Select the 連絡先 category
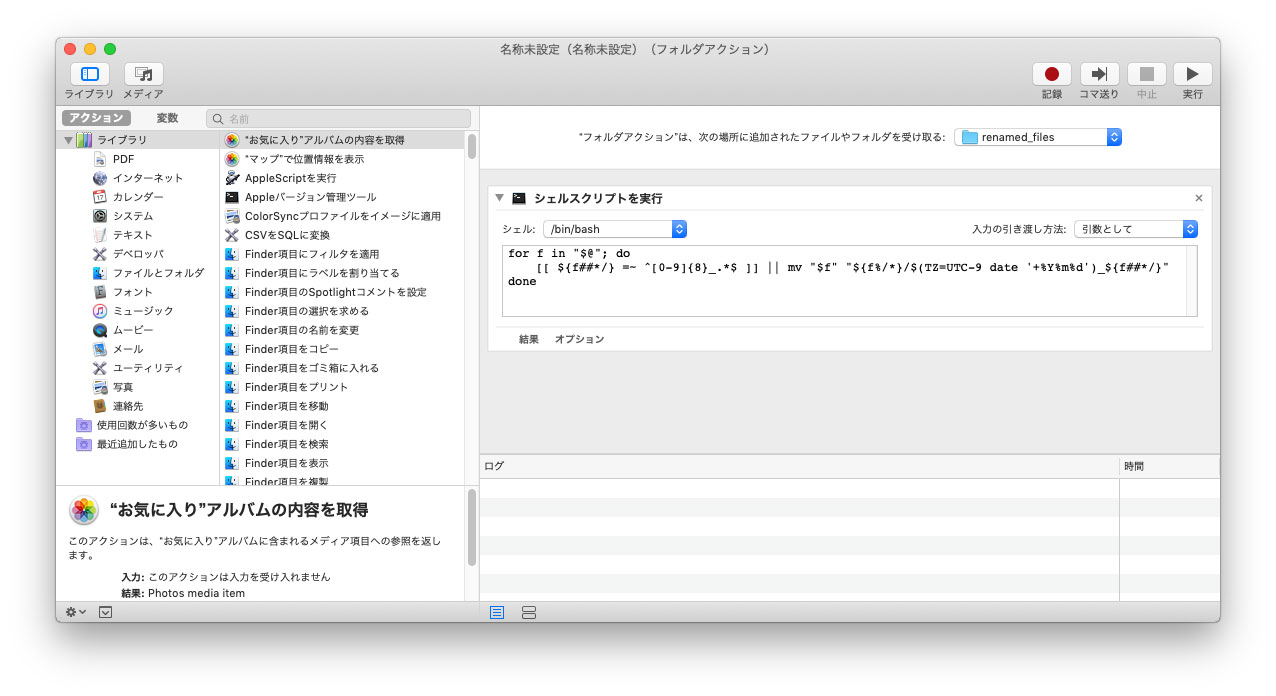The height and width of the screenshot is (696, 1276). coord(118,406)
